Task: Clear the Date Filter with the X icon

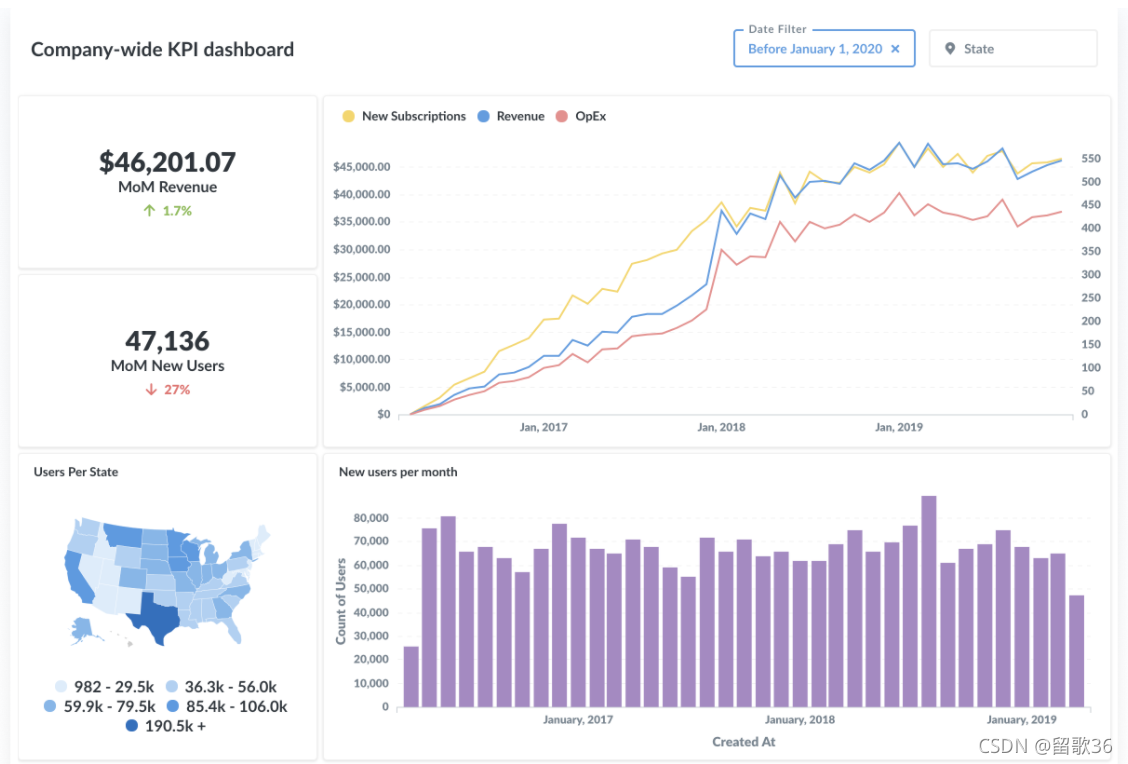Action: point(895,49)
